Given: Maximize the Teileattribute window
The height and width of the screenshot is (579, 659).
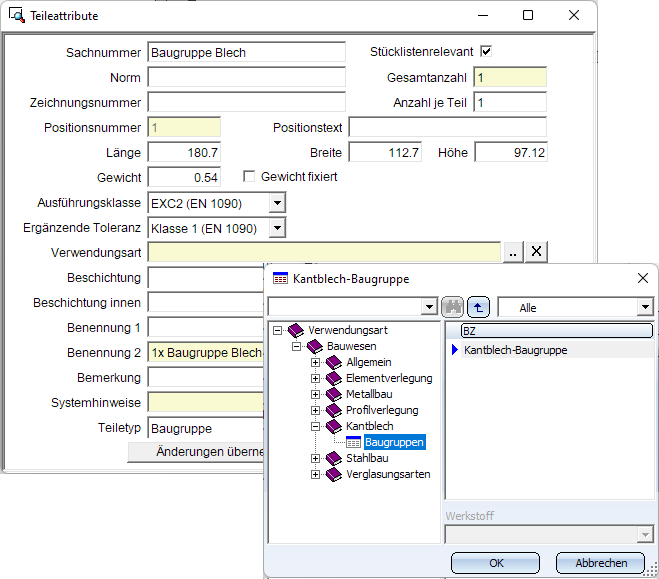Looking at the screenshot, I should coord(528,15).
